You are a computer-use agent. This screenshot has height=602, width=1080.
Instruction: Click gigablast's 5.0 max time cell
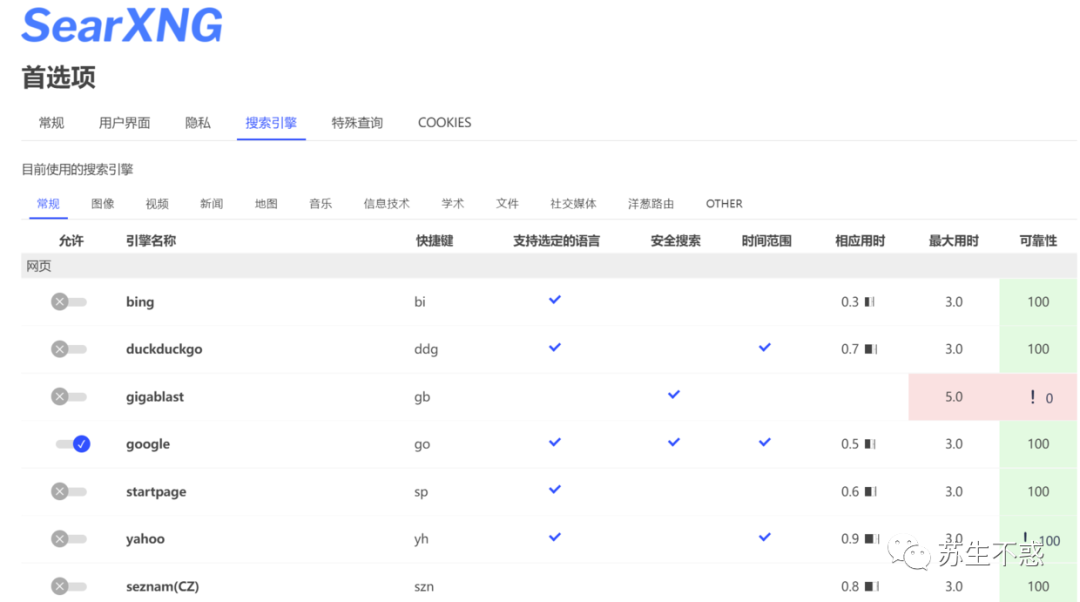tap(954, 397)
